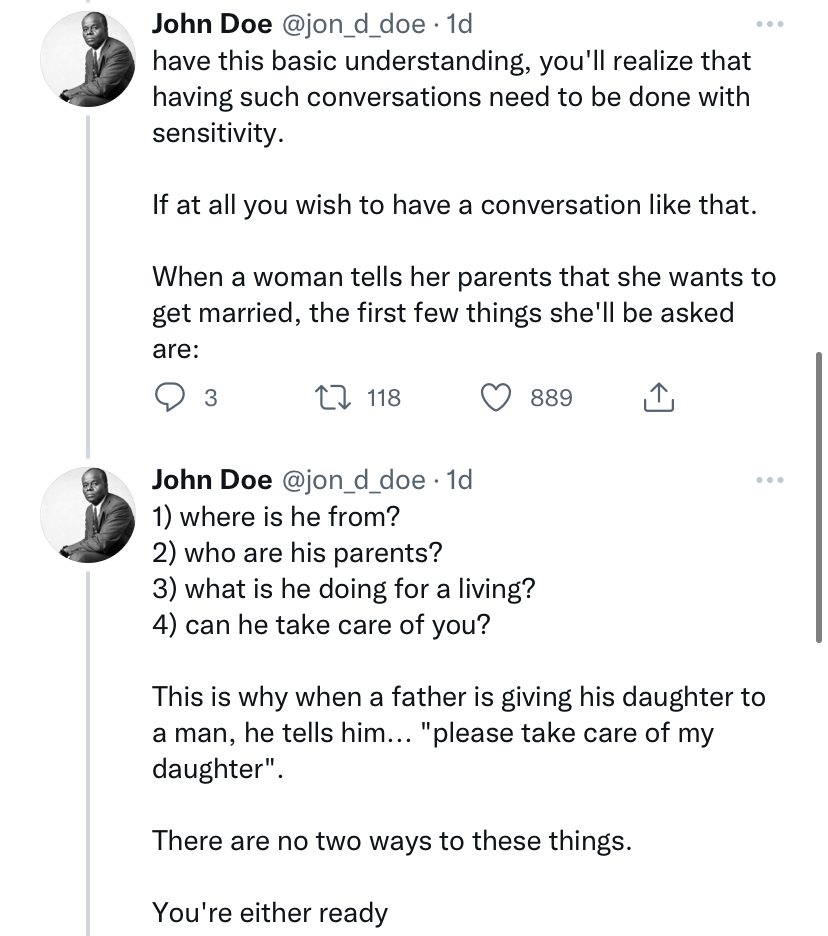Tap the share icon on first tweet
This screenshot has width=828, height=936.
click(x=657, y=398)
